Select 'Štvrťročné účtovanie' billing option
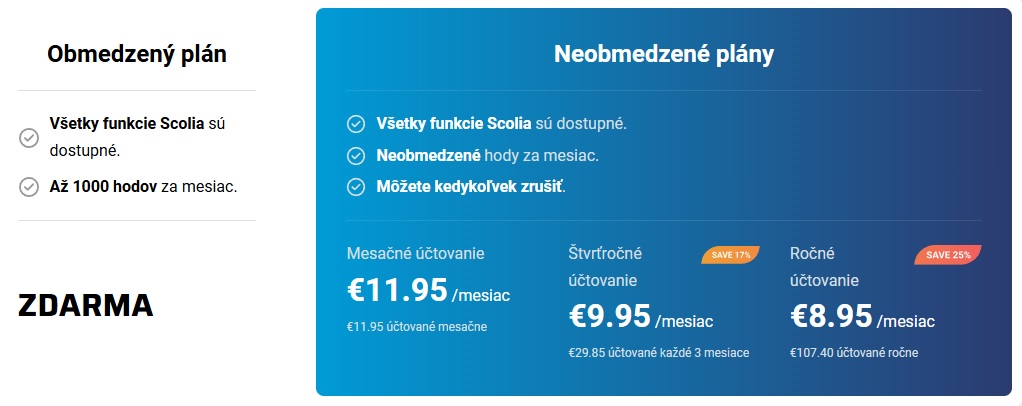The width and height of the screenshot is (1022, 406). [x=606, y=267]
